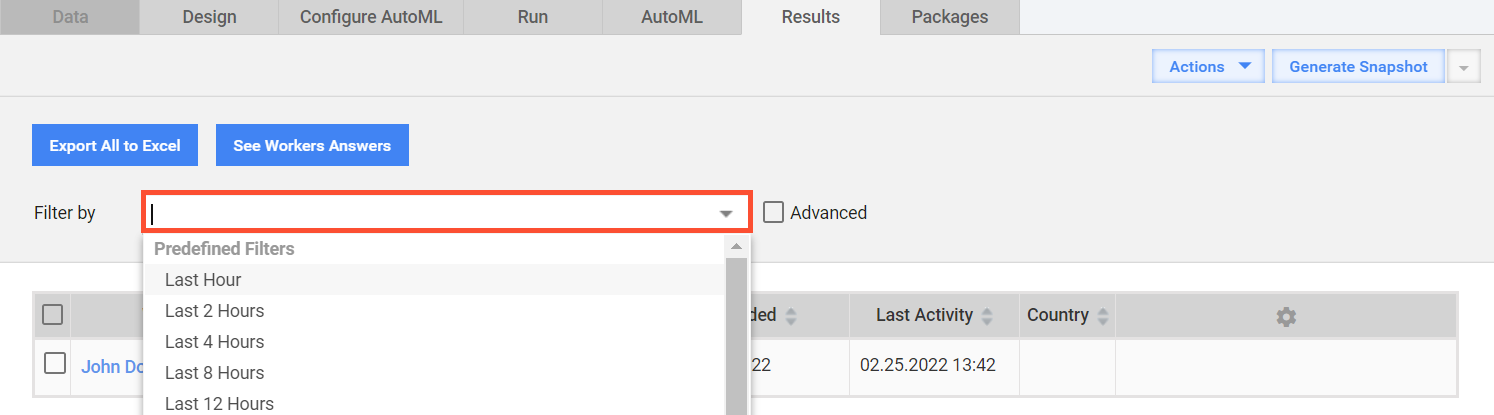This screenshot has width=1494, height=415.
Task: Sort by Last Activity column arrows
Action: (x=987, y=316)
